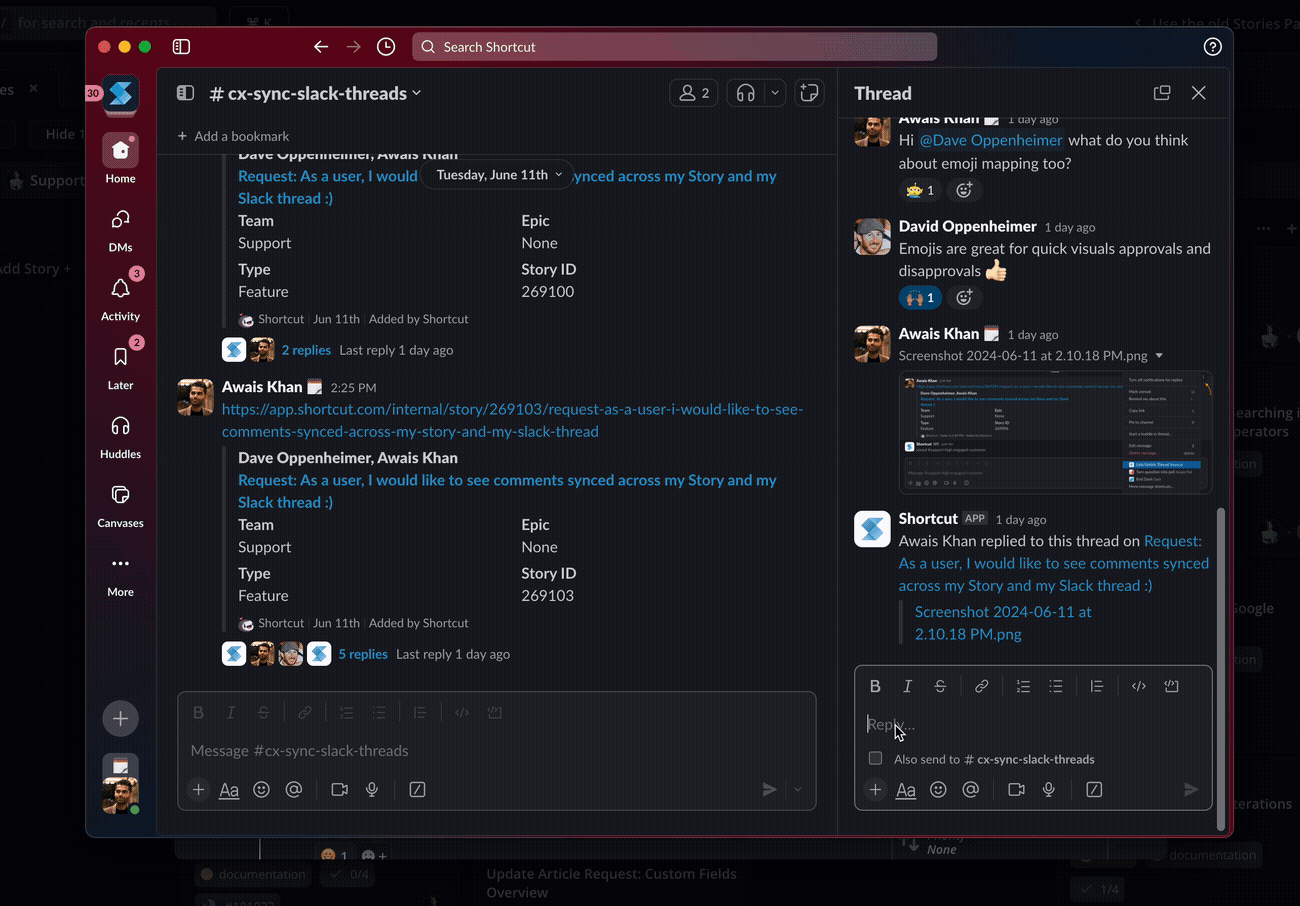Open screenshot thumbnail in thread
The width and height of the screenshot is (1300, 906).
tap(1055, 432)
